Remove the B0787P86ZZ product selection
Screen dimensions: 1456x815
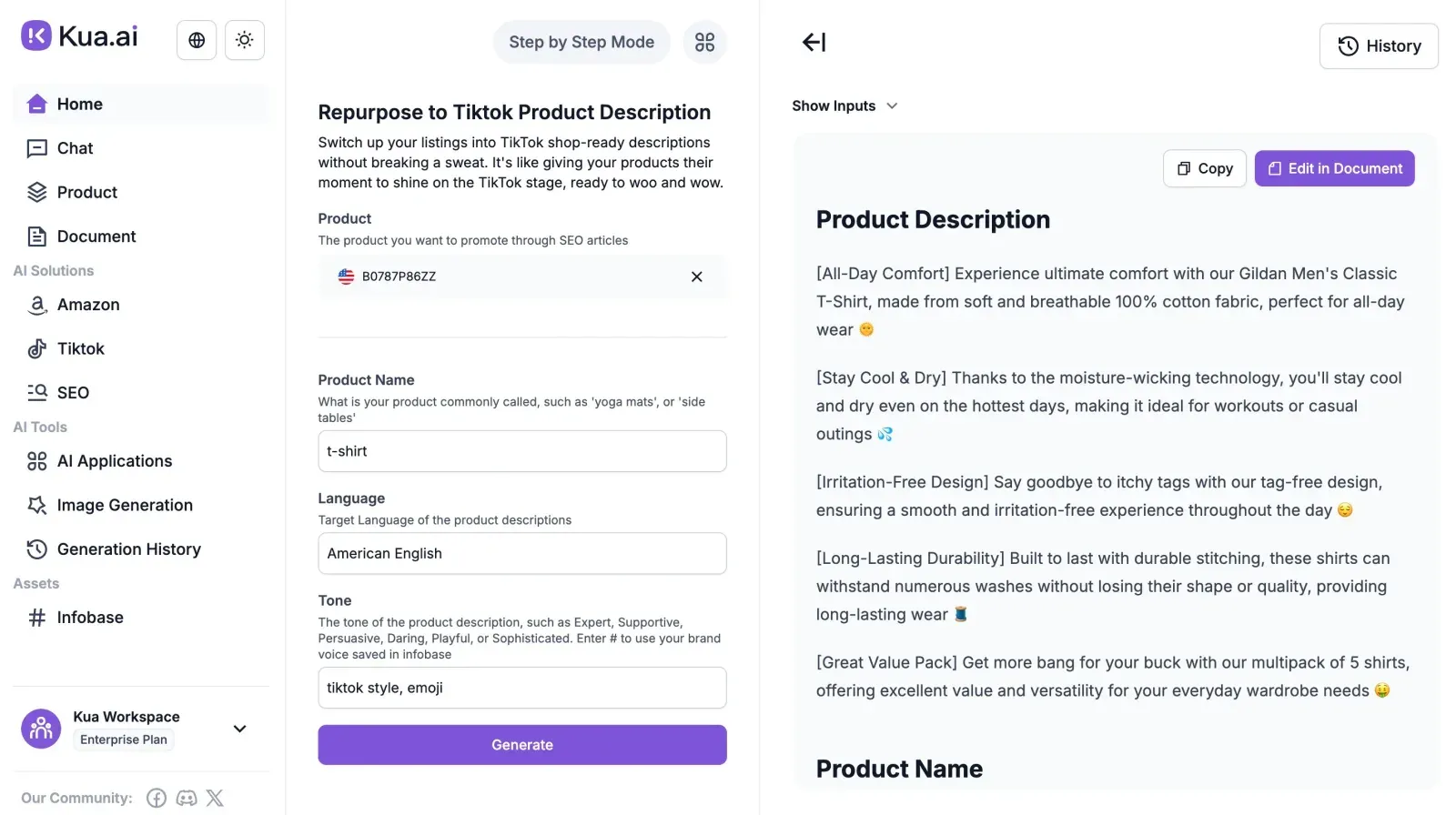[696, 277]
